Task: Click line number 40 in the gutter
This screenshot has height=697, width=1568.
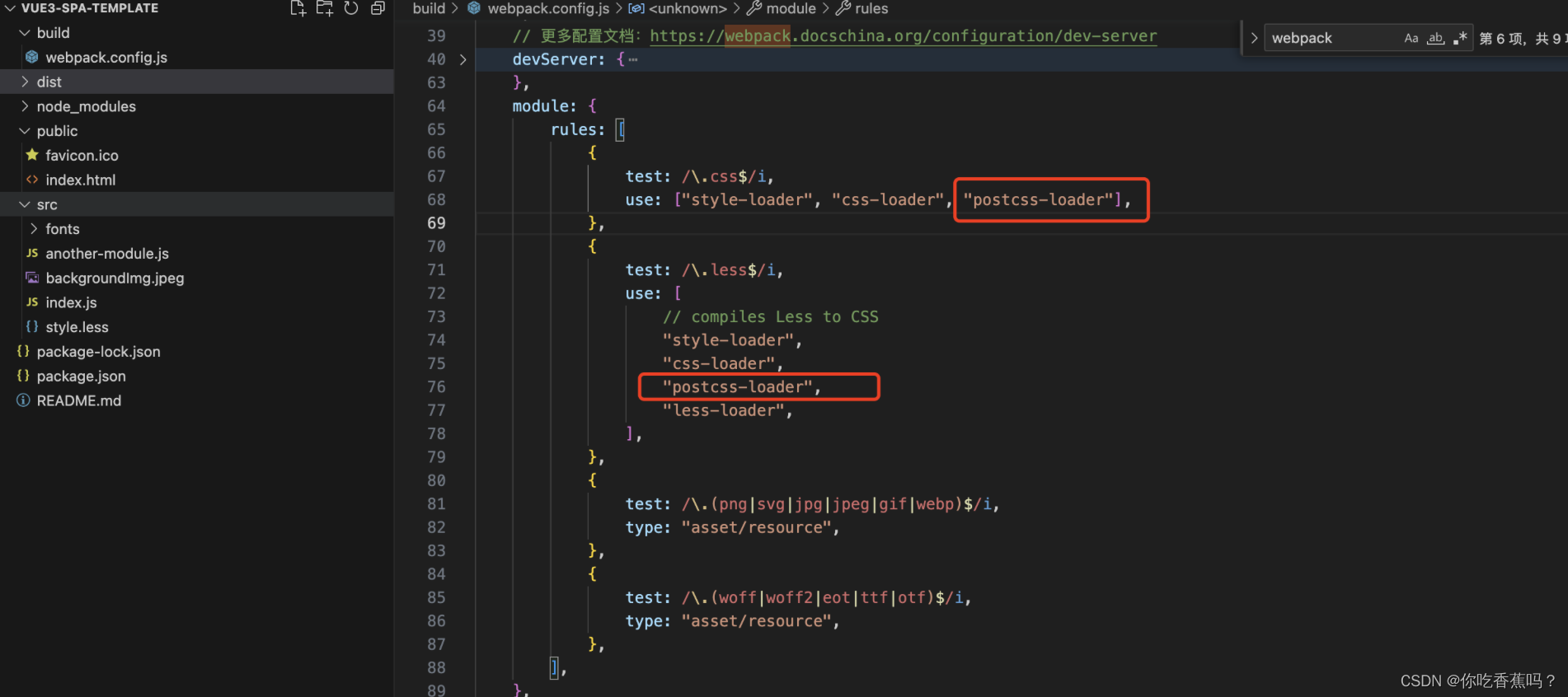Action: (436, 59)
